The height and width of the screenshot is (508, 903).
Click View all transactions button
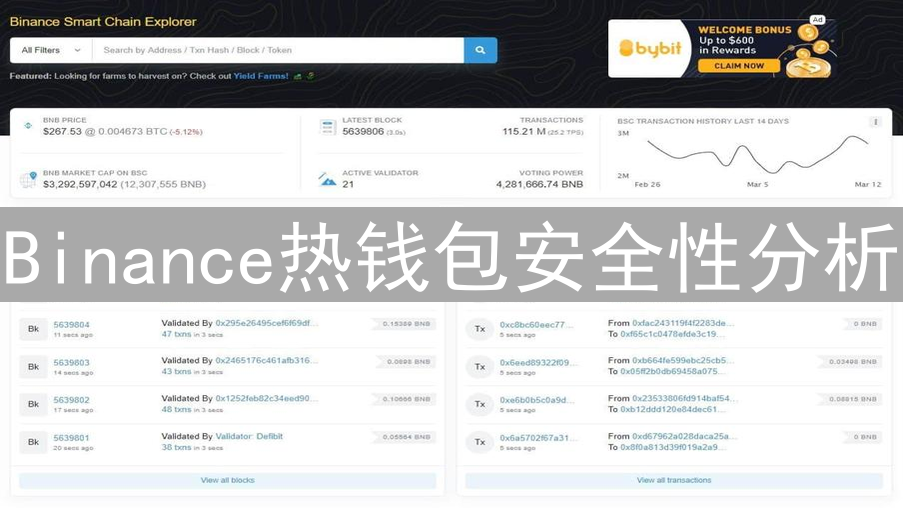[674, 480]
